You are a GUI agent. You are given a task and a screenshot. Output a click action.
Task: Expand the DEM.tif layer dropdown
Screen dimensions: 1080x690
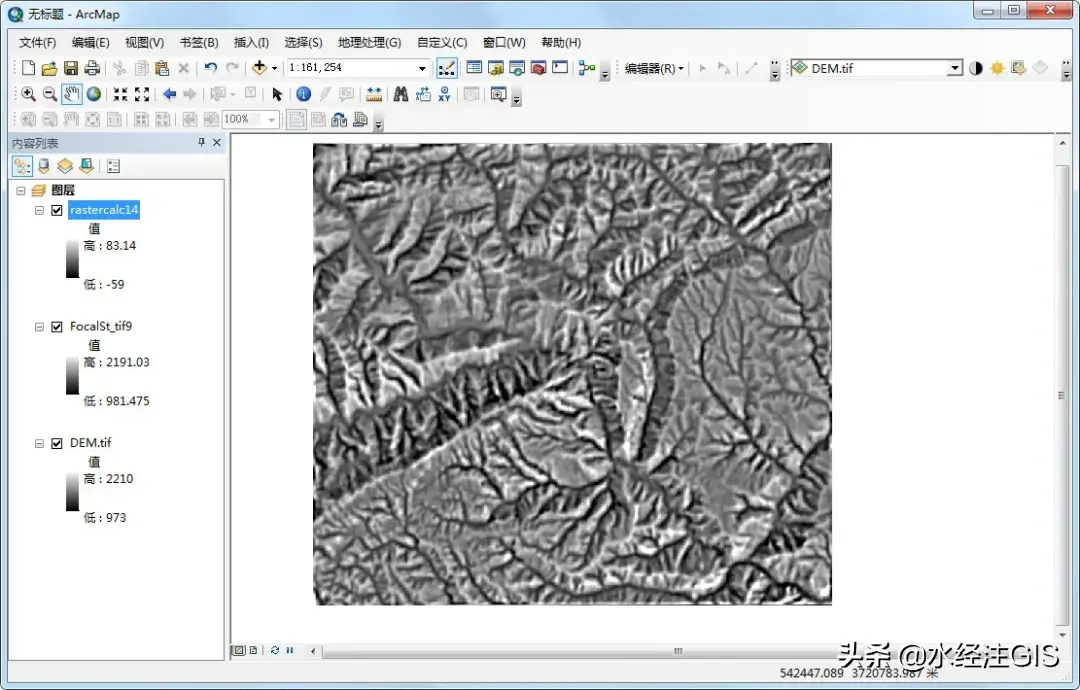[954, 68]
